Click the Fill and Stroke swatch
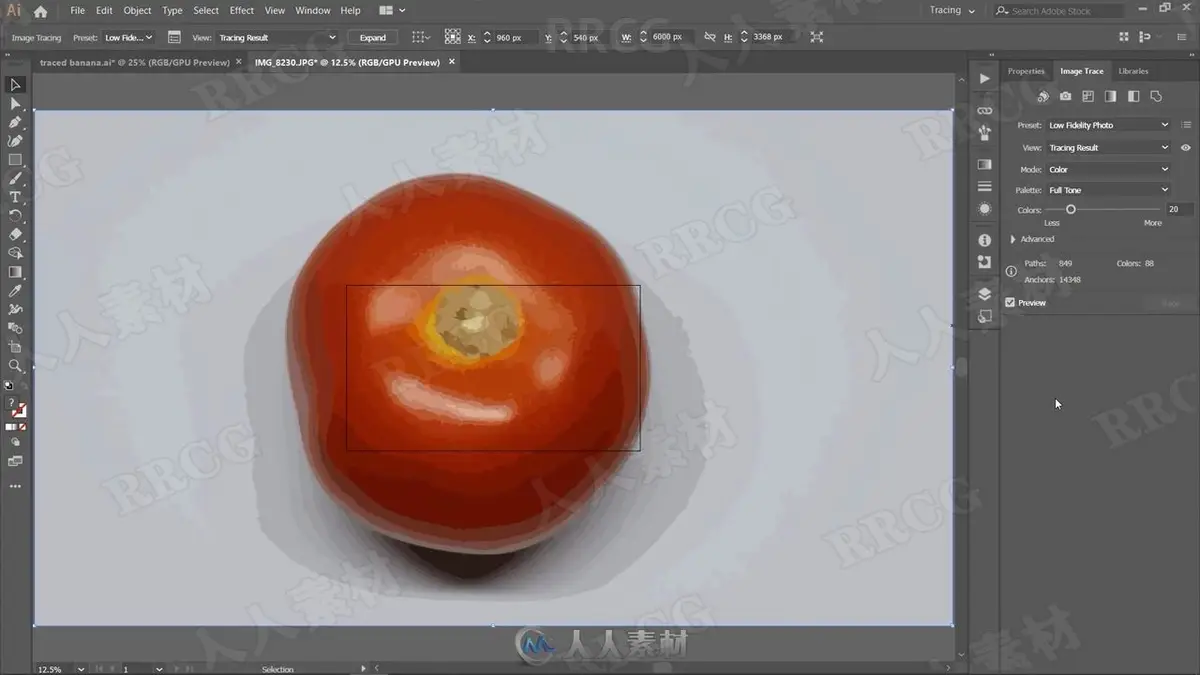 (x=17, y=409)
